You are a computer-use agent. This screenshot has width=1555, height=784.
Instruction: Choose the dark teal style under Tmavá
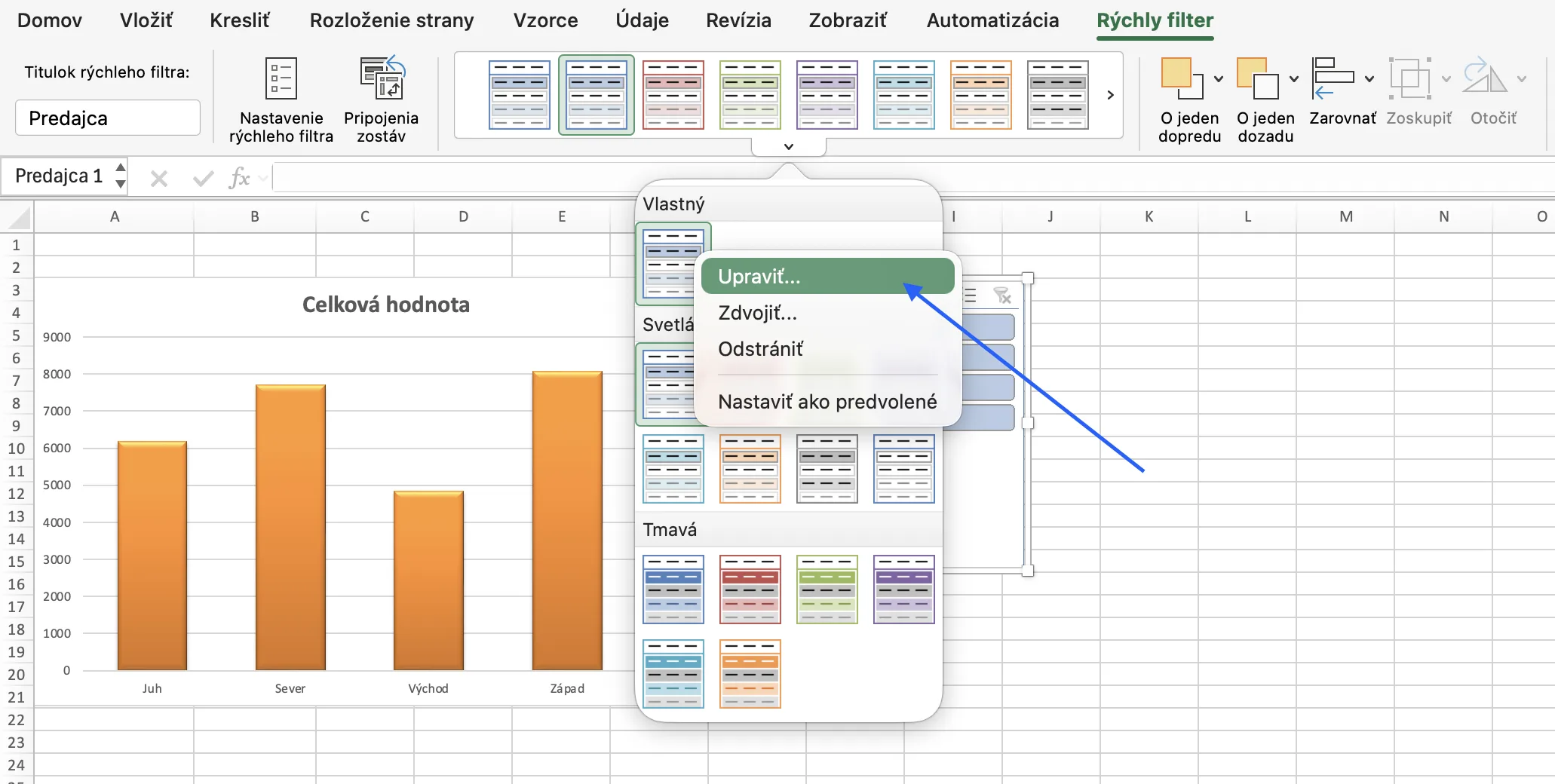pyautogui.click(x=673, y=674)
